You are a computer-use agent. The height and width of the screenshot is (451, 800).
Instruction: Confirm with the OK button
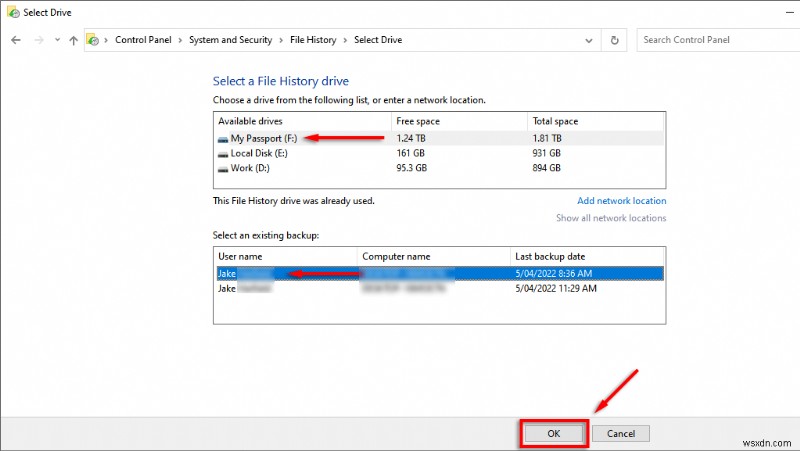[x=554, y=434]
